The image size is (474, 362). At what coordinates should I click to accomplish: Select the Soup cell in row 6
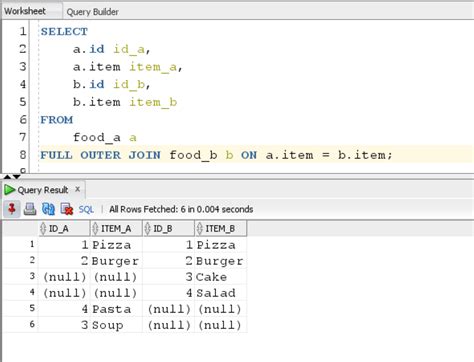click(x=116, y=325)
